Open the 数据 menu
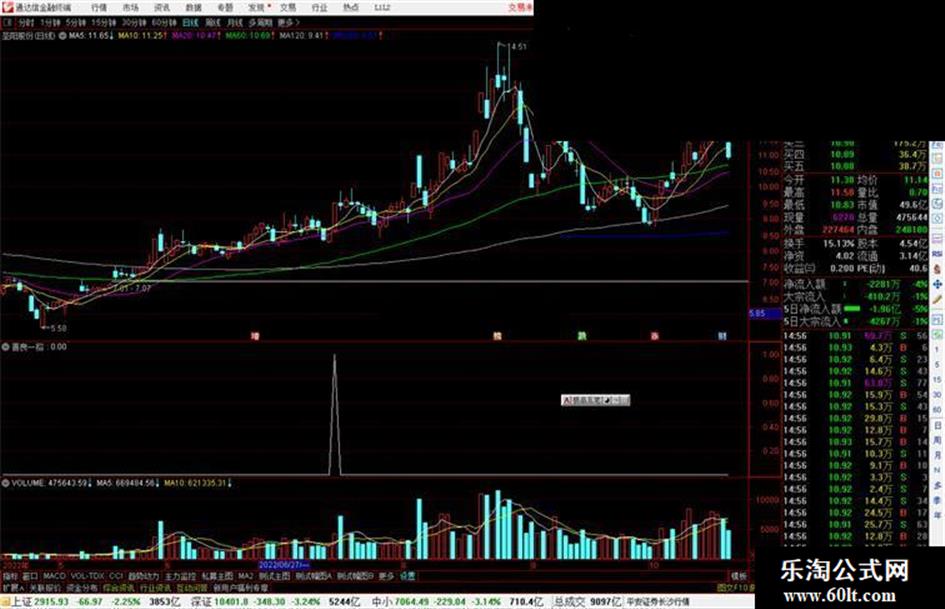Image resolution: width=945 pixels, height=609 pixels. pos(193,8)
